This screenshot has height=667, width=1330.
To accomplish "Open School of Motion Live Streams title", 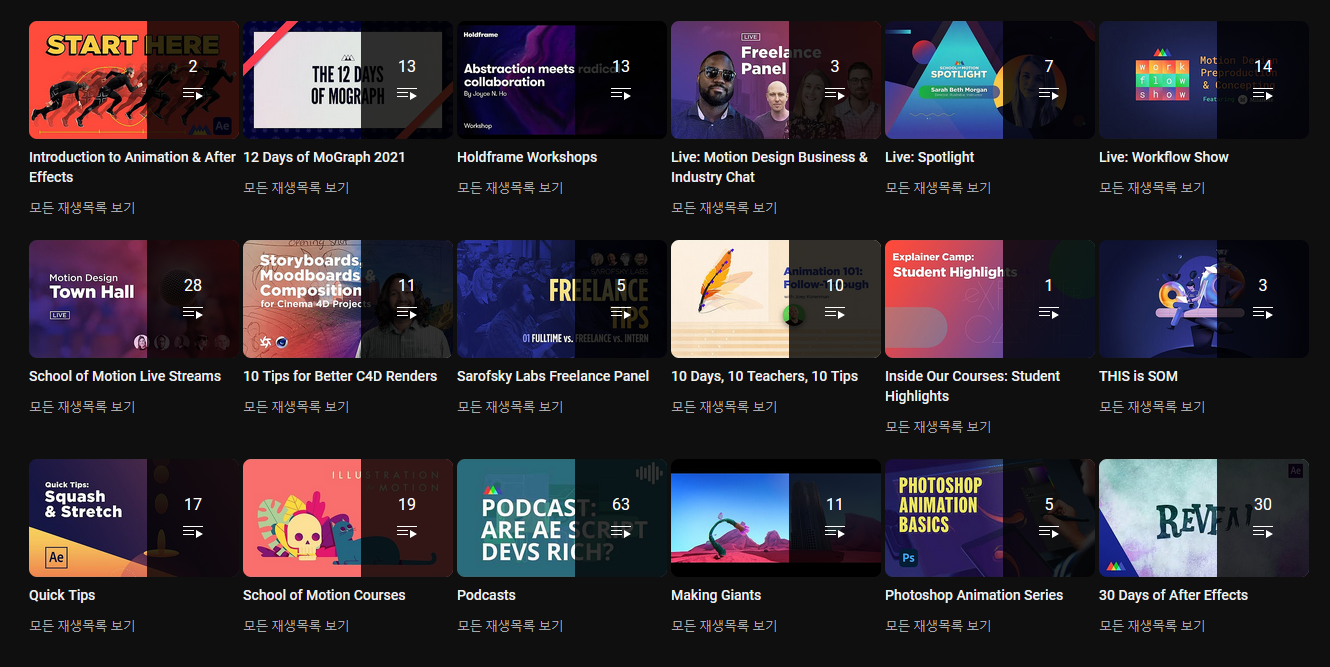I will coord(125,376).
